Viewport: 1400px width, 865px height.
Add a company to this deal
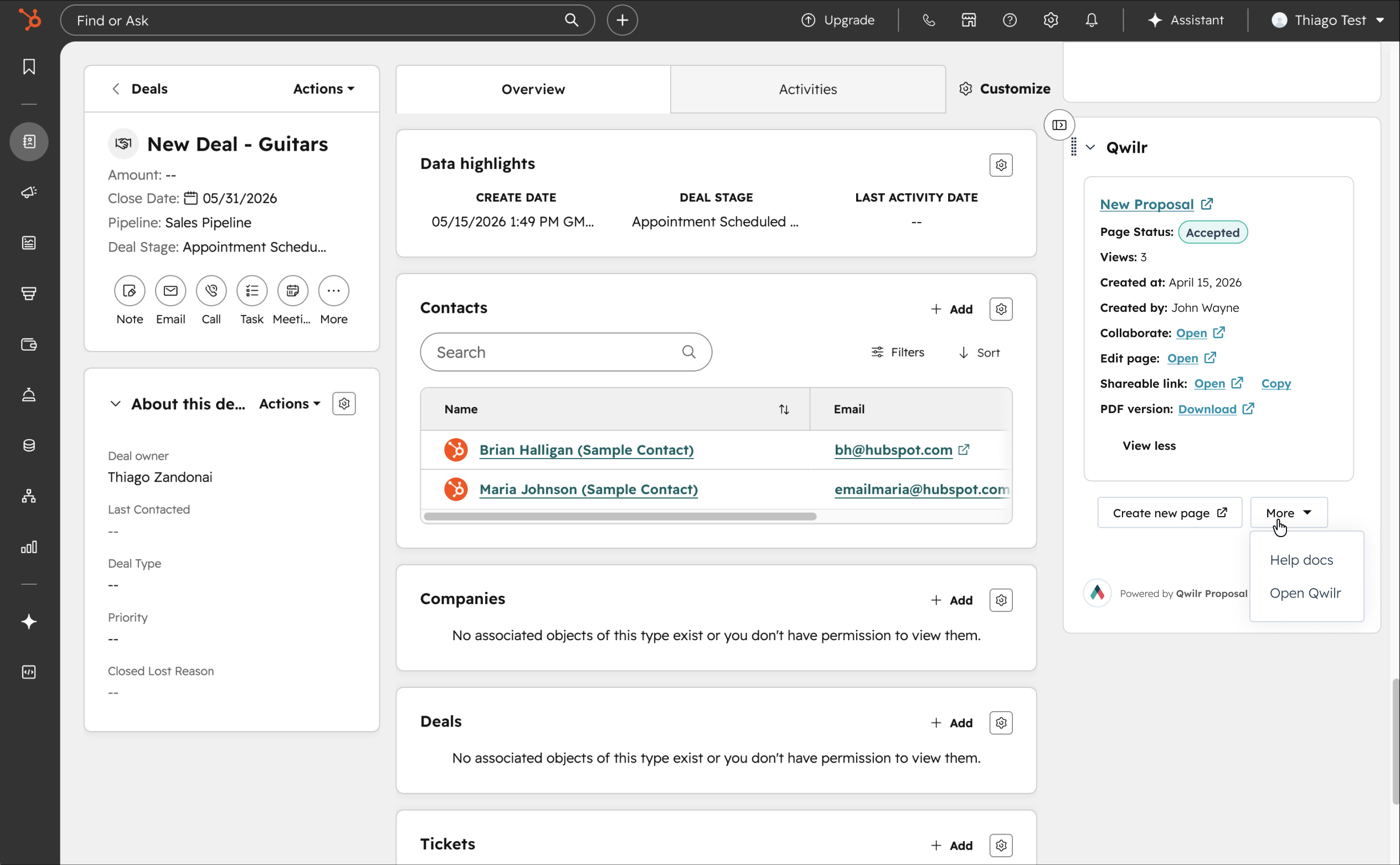[x=951, y=600]
